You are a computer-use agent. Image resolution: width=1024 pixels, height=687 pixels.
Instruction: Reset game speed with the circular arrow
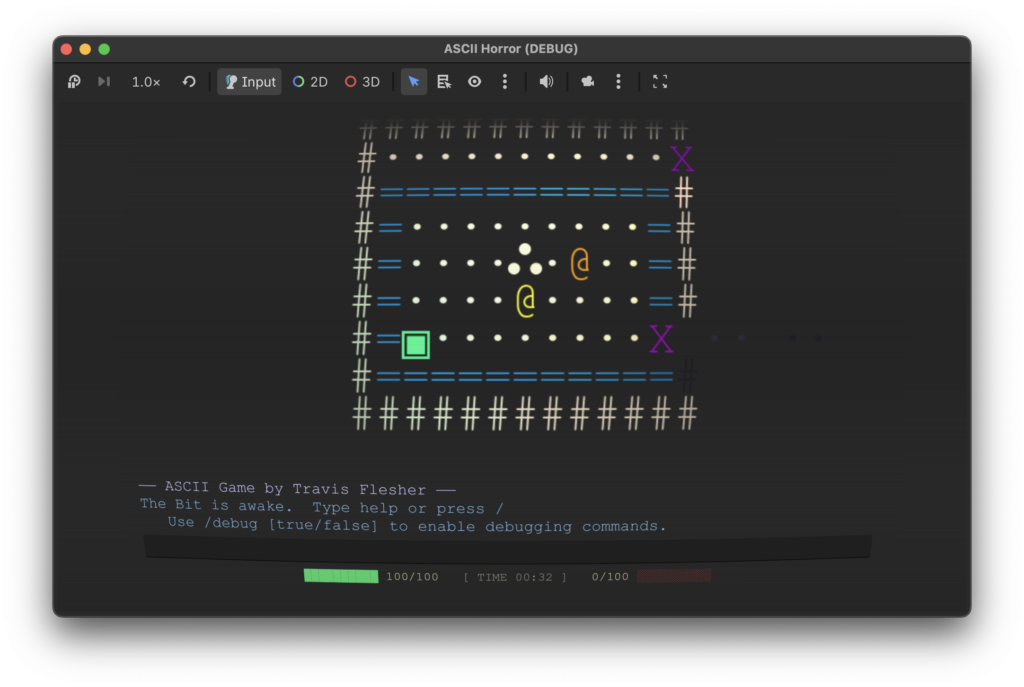[189, 82]
